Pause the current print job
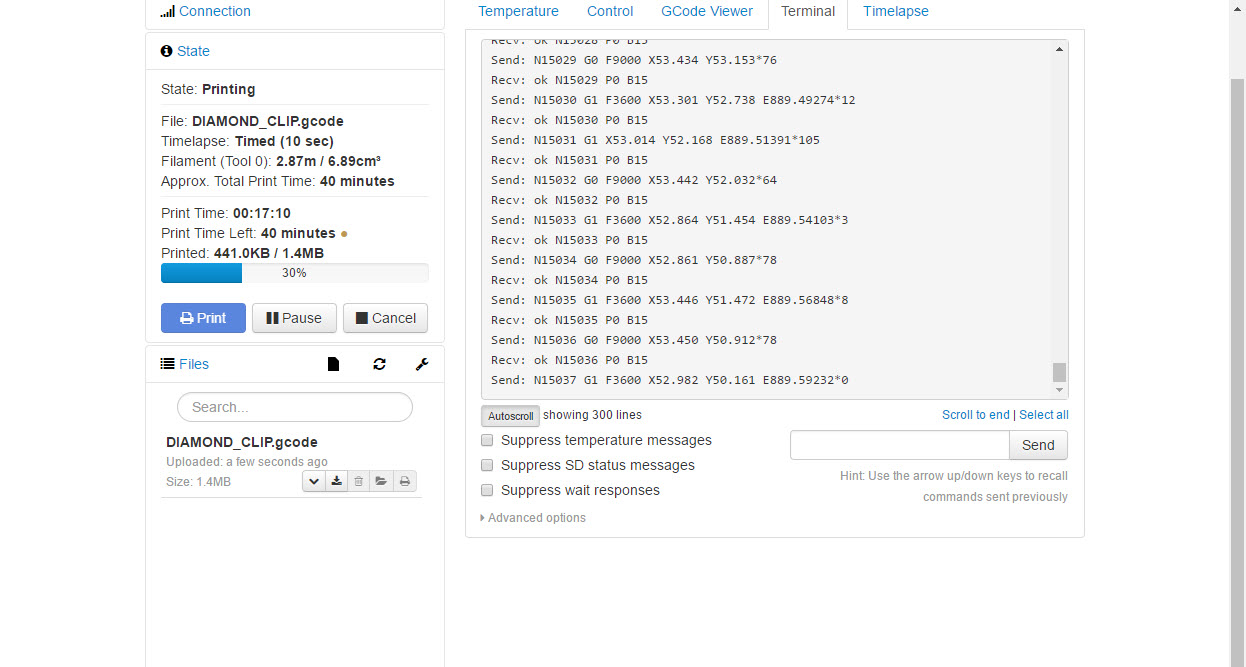Image resolution: width=1246 pixels, height=667 pixels. tap(294, 318)
